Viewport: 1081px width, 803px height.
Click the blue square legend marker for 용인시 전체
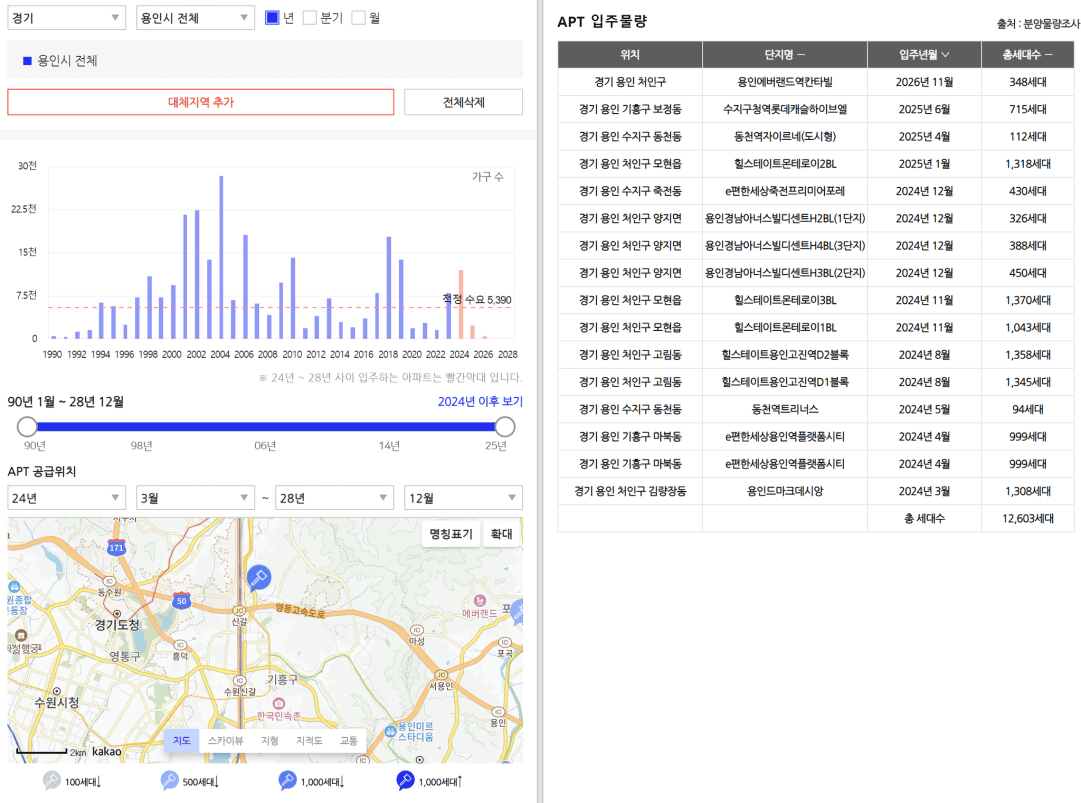[28, 61]
